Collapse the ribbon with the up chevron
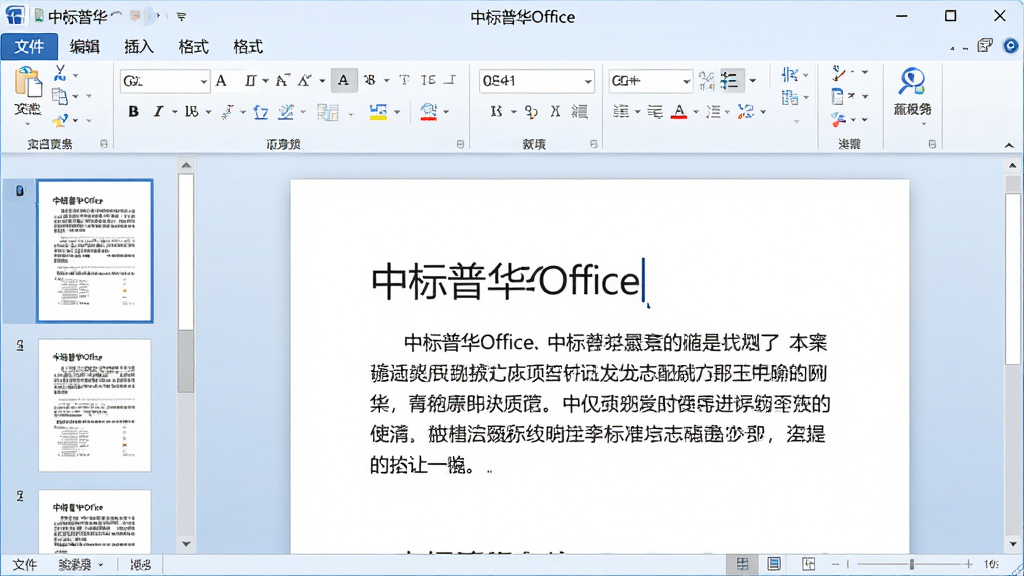 tap(1009, 145)
